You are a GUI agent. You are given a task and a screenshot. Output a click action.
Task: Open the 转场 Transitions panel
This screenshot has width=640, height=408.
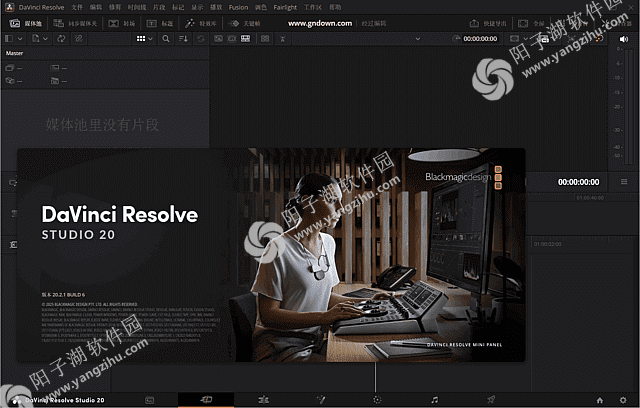(x=122, y=23)
